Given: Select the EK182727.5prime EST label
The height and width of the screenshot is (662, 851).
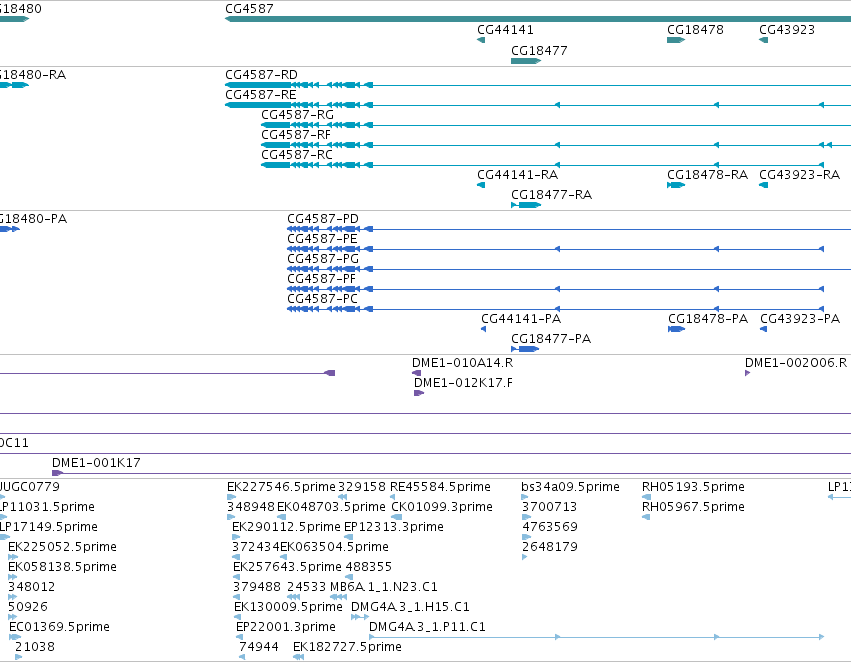Looking at the screenshot, I should [347, 647].
